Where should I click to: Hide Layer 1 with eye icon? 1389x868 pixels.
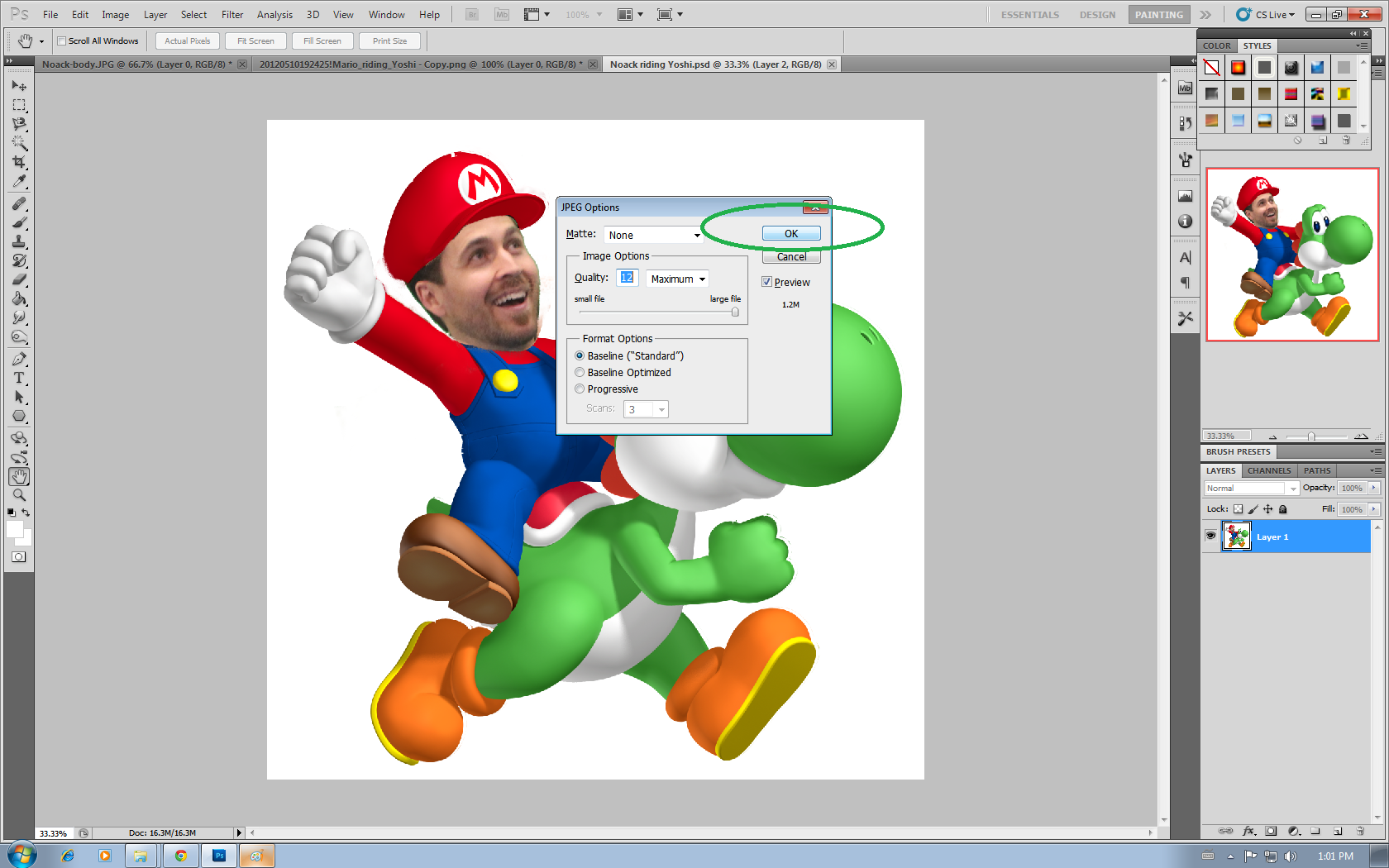(1210, 536)
